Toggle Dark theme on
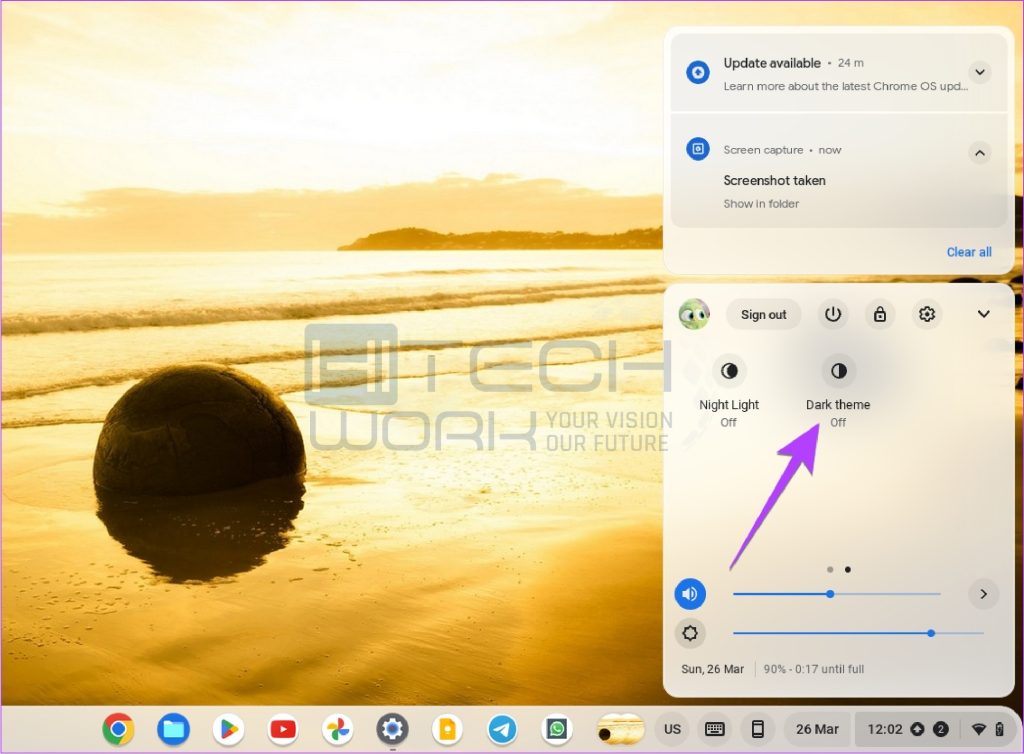This screenshot has height=754, width=1024. (x=838, y=371)
